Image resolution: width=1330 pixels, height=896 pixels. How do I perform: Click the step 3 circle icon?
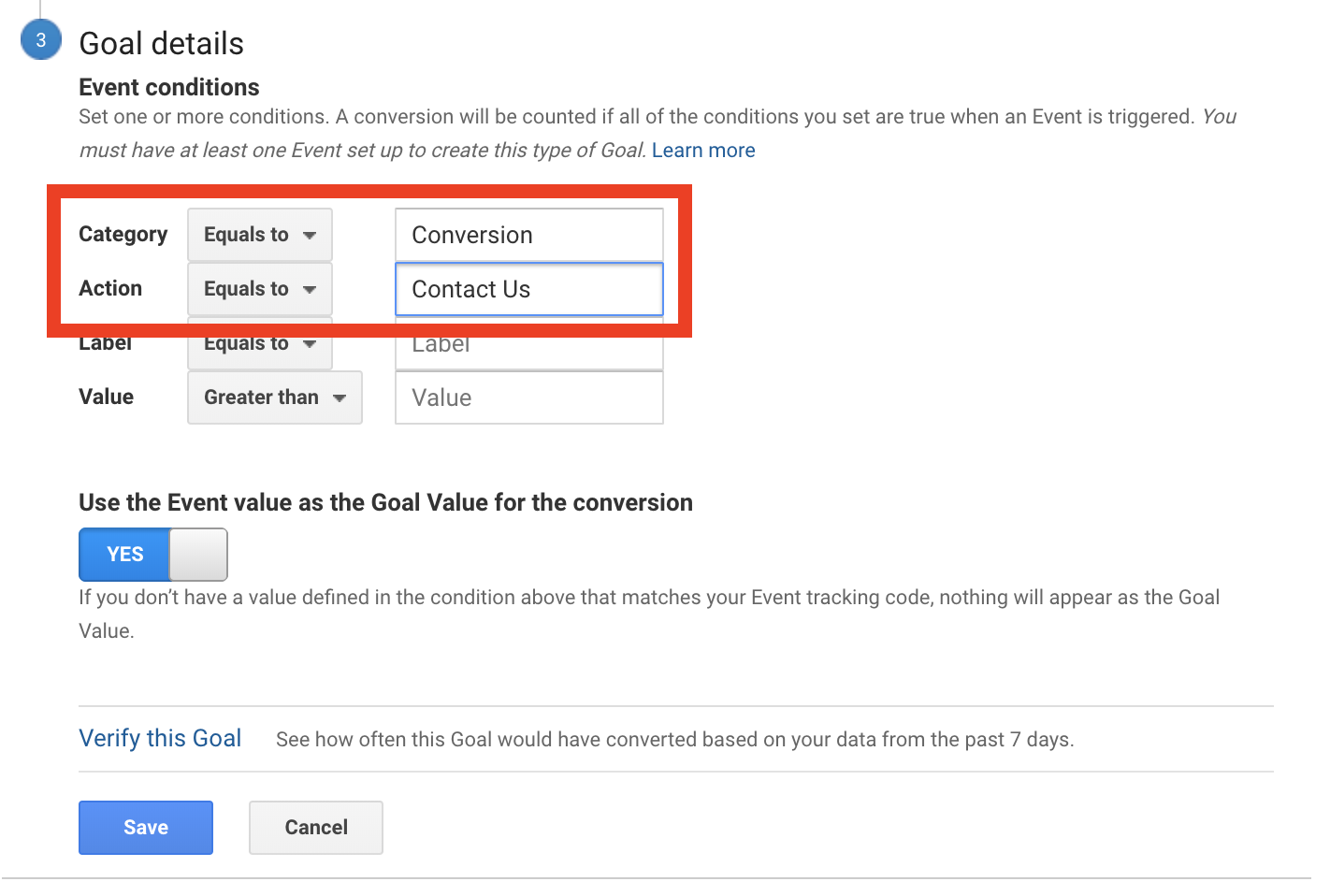tap(41, 40)
